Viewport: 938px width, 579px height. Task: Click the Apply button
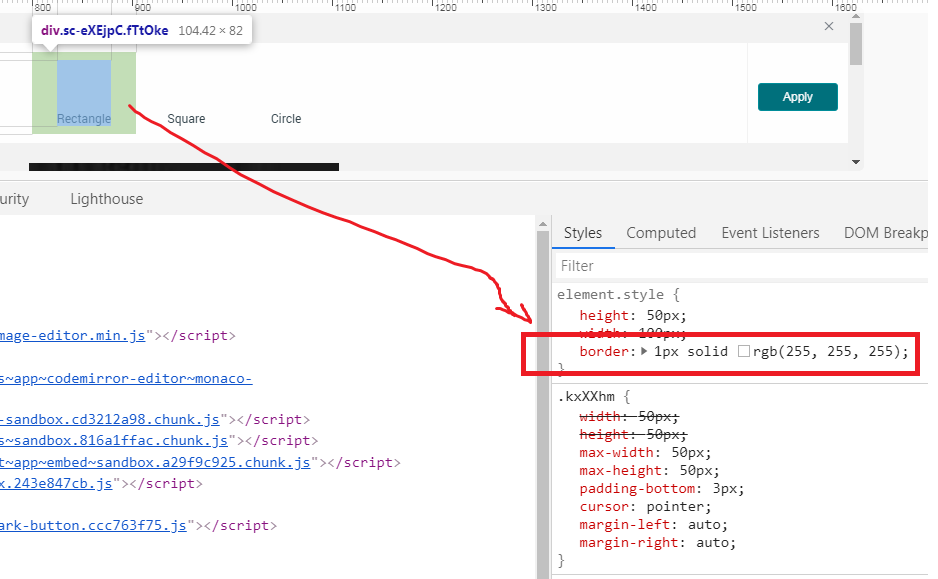tap(797, 96)
